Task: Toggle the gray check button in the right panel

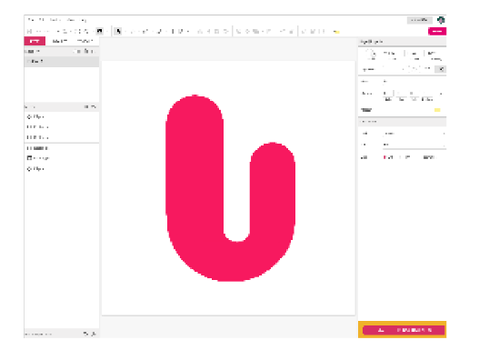Action: click(441, 69)
